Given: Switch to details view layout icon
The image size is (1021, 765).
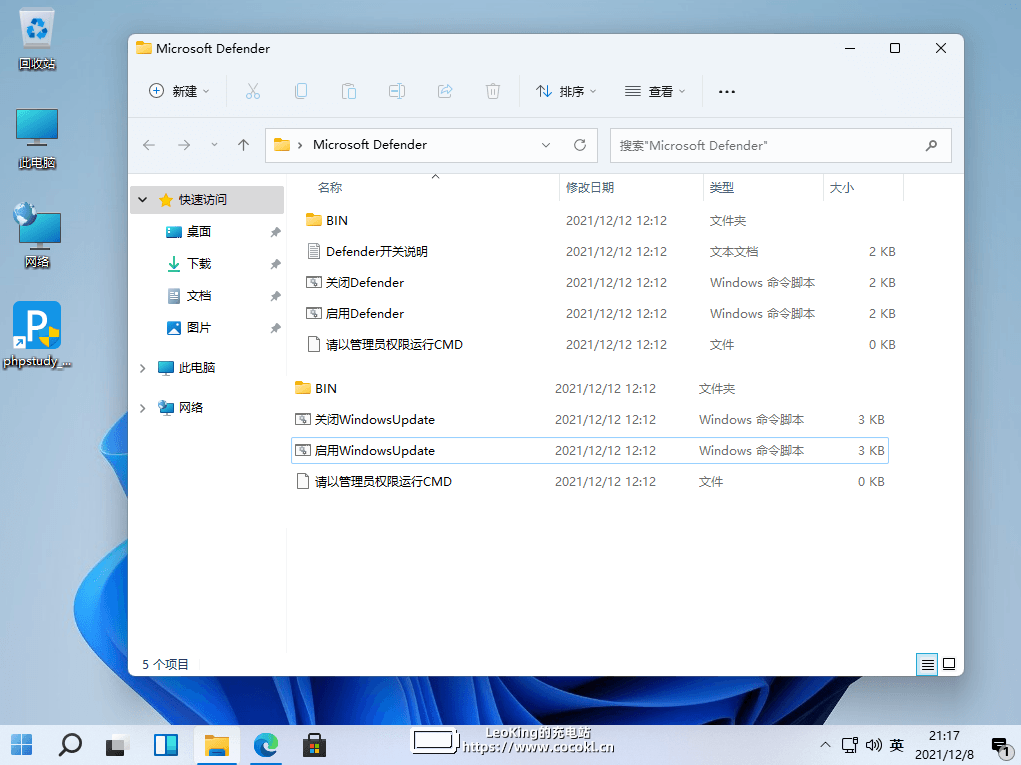Looking at the screenshot, I should [x=927, y=664].
